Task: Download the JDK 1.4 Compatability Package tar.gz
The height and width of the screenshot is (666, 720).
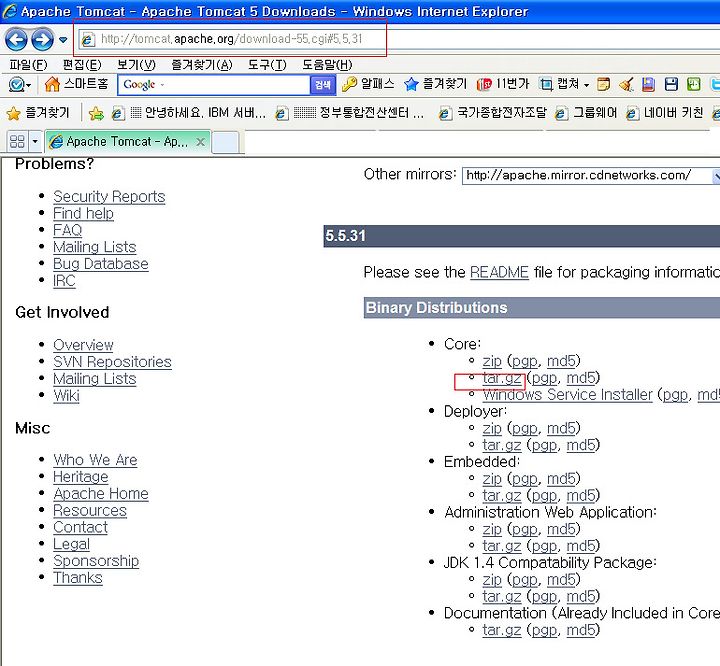Action: coord(501,597)
